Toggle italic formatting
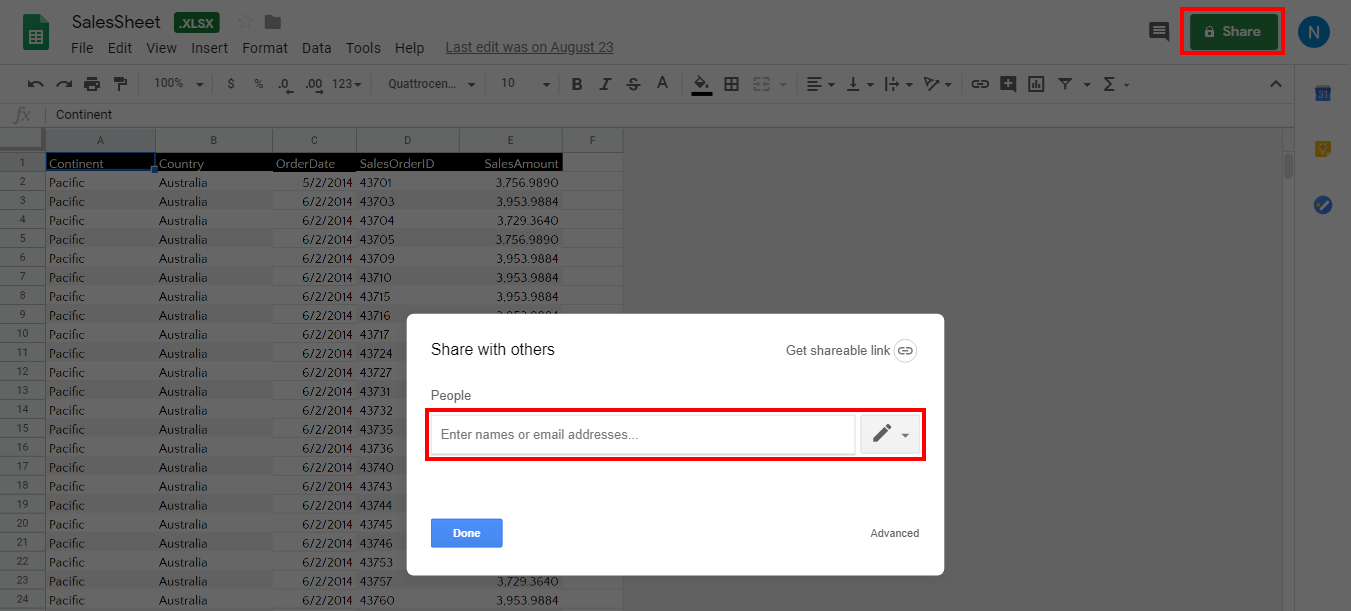The height and width of the screenshot is (611, 1351). click(x=605, y=83)
